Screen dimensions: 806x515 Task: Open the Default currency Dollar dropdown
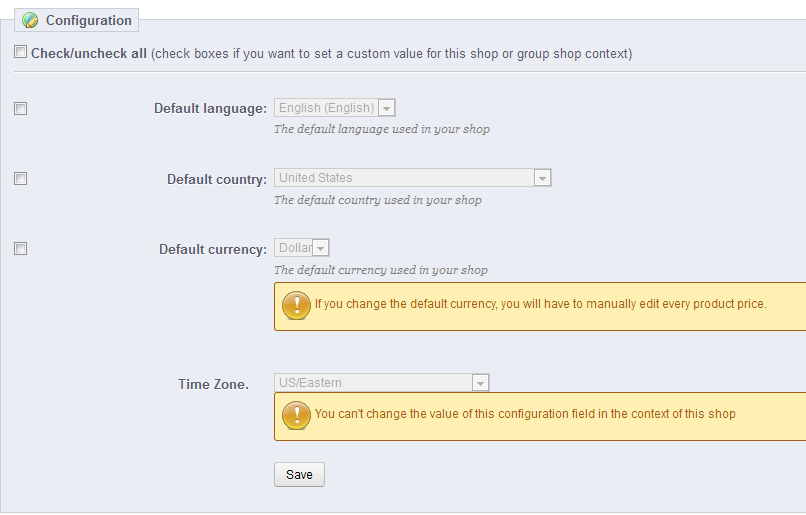(302, 248)
